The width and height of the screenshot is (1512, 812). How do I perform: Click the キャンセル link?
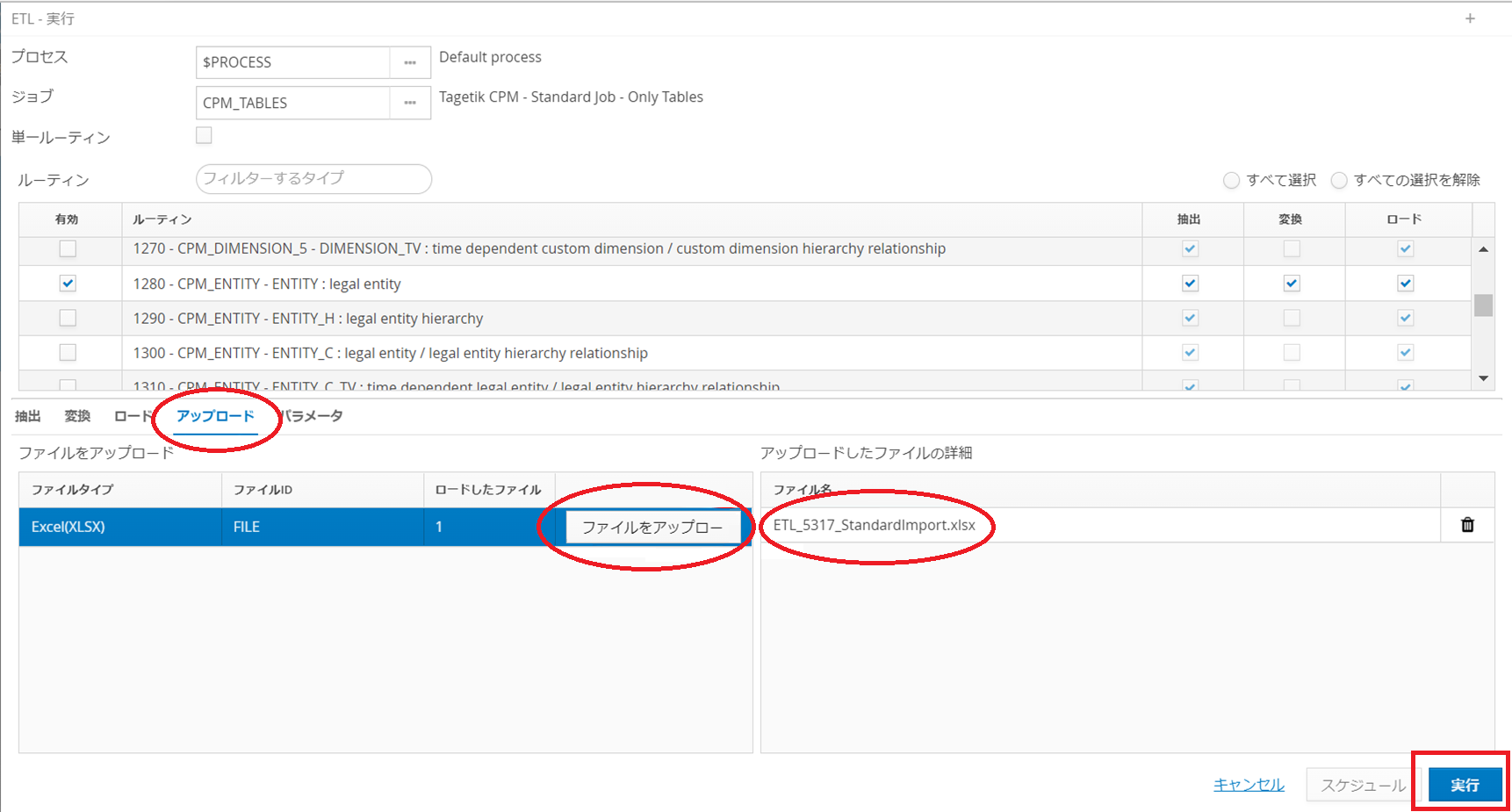(x=1248, y=785)
